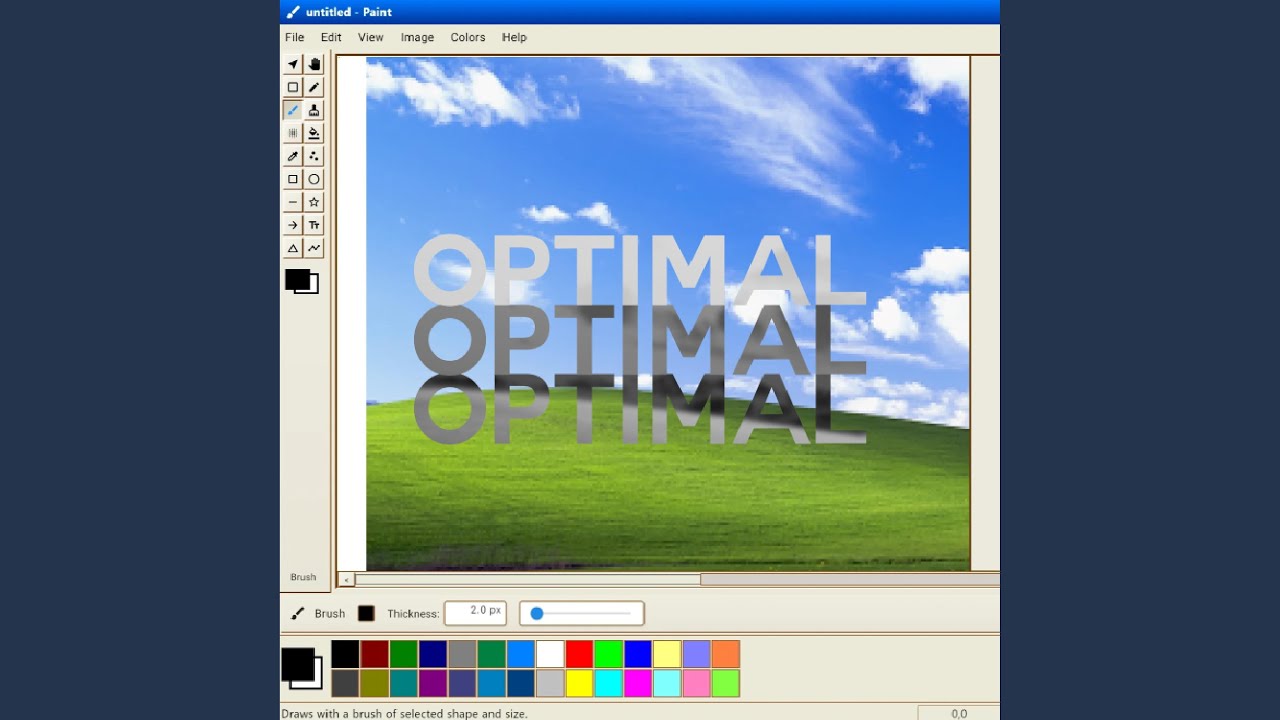Image resolution: width=1280 pixels, height=720 pixels.
Task: Select the triangle shape tool
Action: coord(293,248)
